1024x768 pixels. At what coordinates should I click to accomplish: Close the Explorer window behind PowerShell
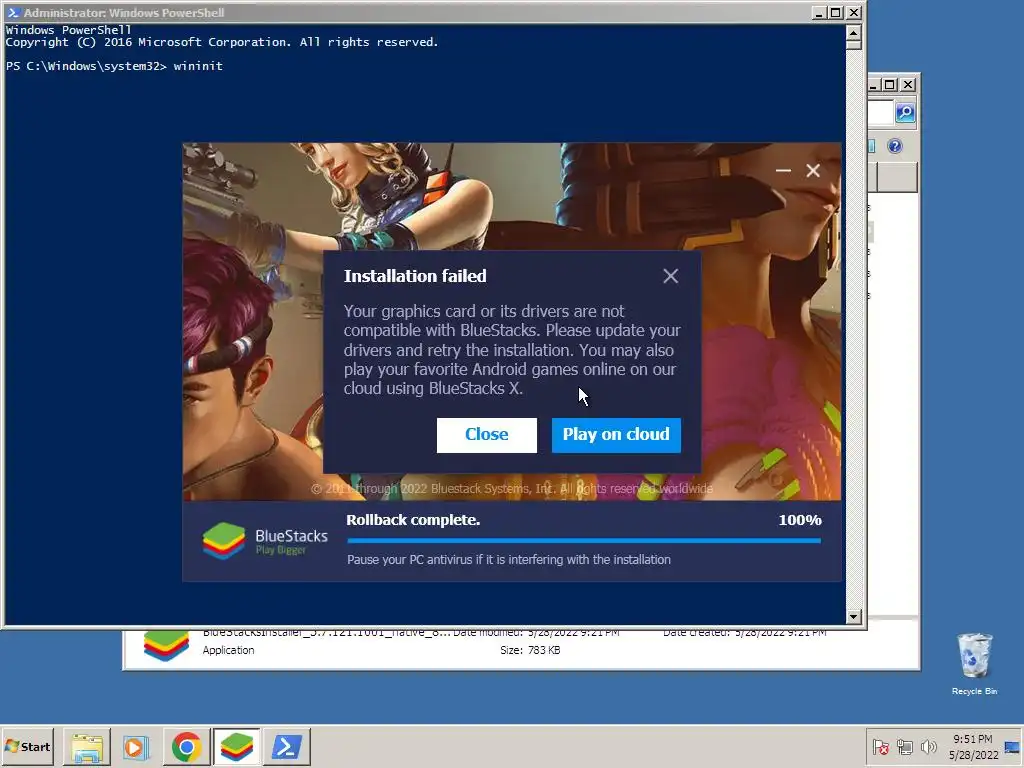908,85
